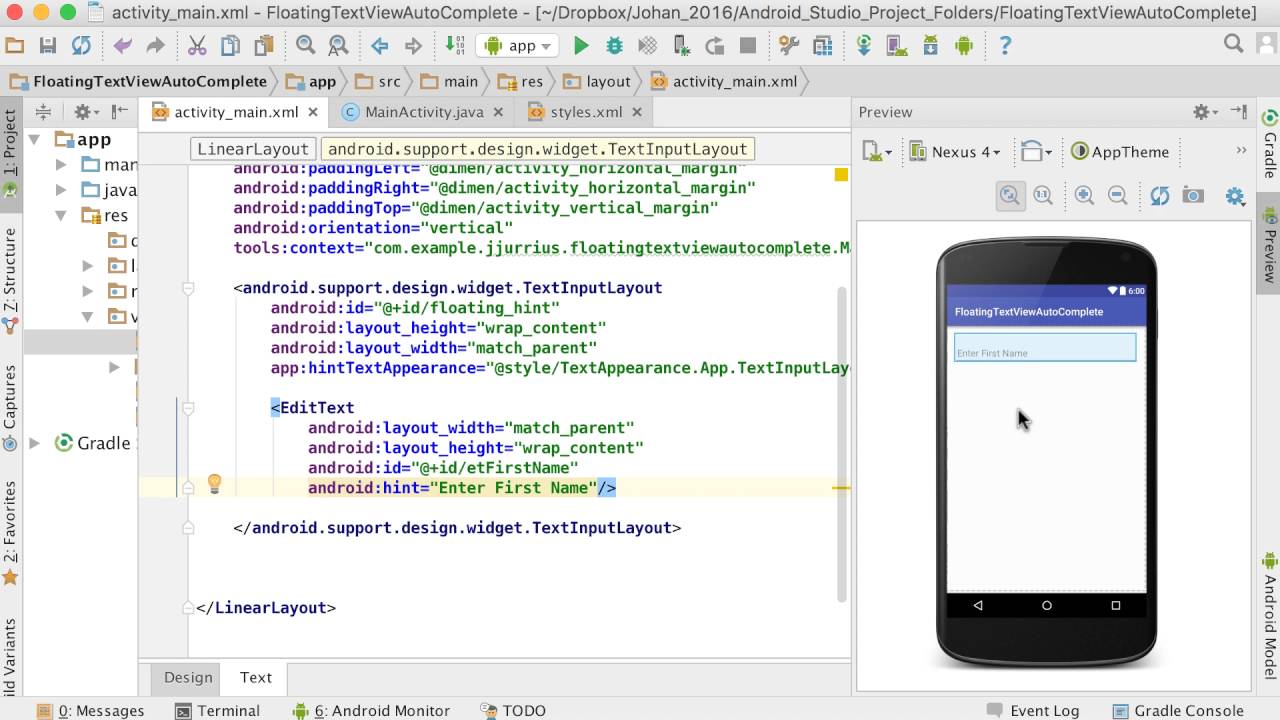Click the Redo toolbar arrow
1280x720 pixels.
point(155,46)
